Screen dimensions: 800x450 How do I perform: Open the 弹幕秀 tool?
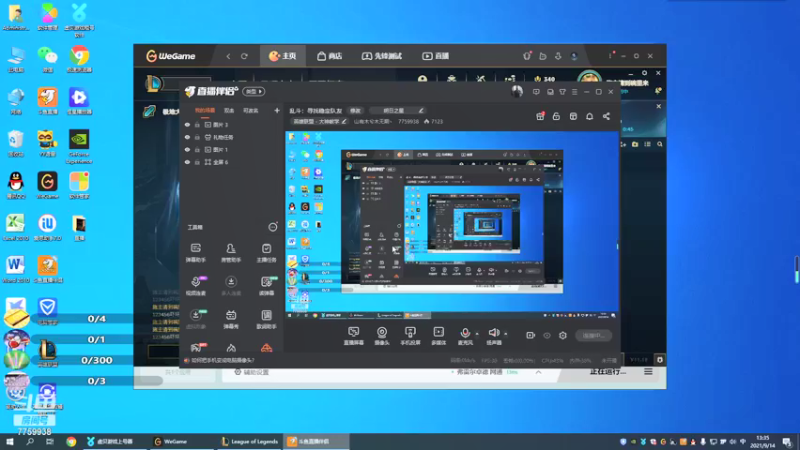[x=231, y=319]
